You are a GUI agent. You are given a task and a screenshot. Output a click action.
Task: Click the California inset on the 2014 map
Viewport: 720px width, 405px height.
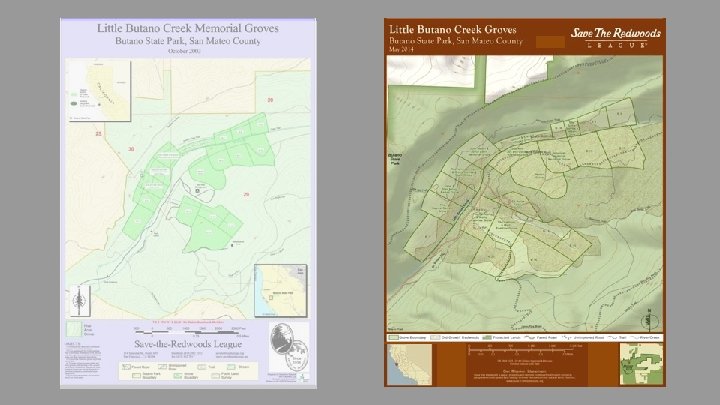point(410,365)
